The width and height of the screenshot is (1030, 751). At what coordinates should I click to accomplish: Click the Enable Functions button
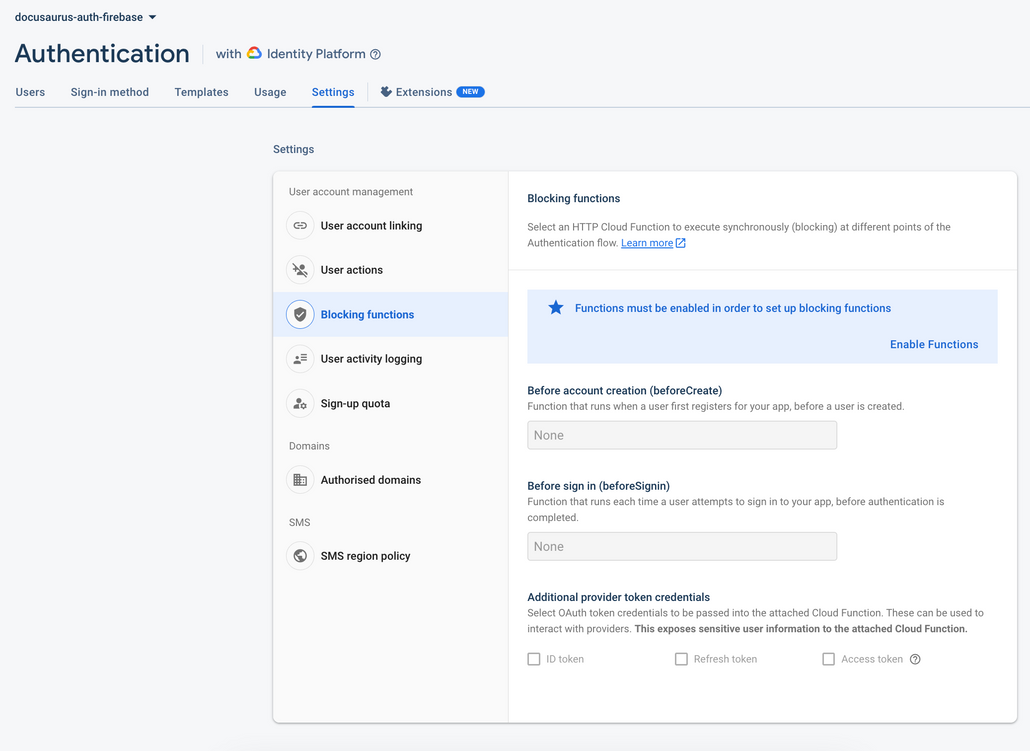pos(934,344)
